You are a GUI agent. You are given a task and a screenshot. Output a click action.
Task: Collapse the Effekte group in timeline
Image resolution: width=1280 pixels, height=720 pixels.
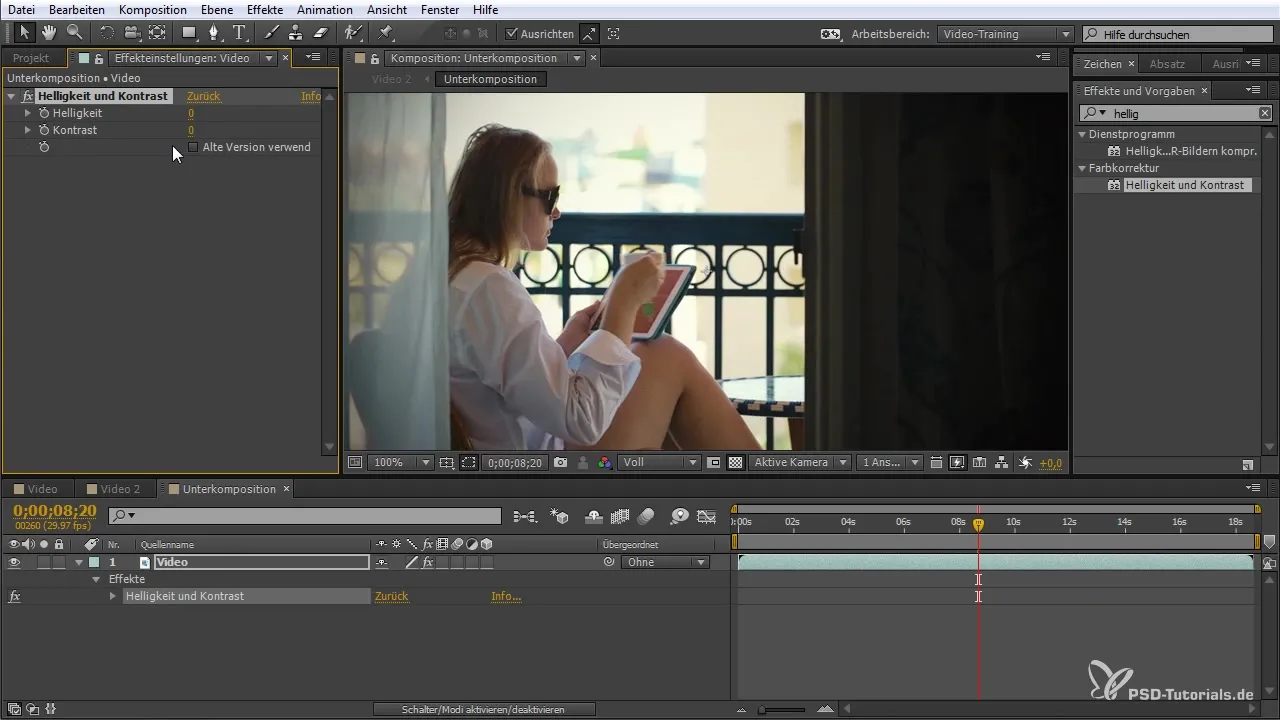(x=96, y=579)
